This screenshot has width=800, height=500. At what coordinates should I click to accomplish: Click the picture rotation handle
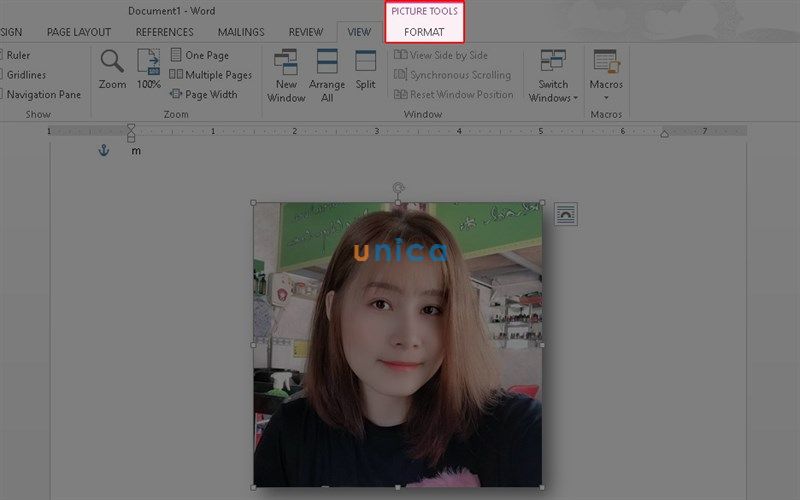coord(398,188)
